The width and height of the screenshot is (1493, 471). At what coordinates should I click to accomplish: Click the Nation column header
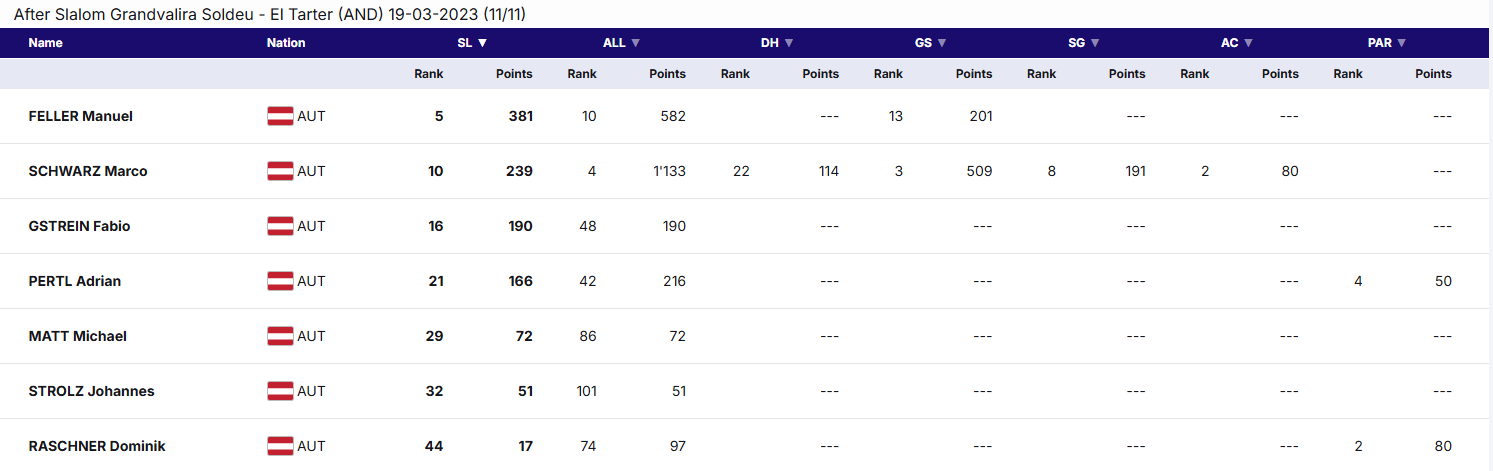286,43
